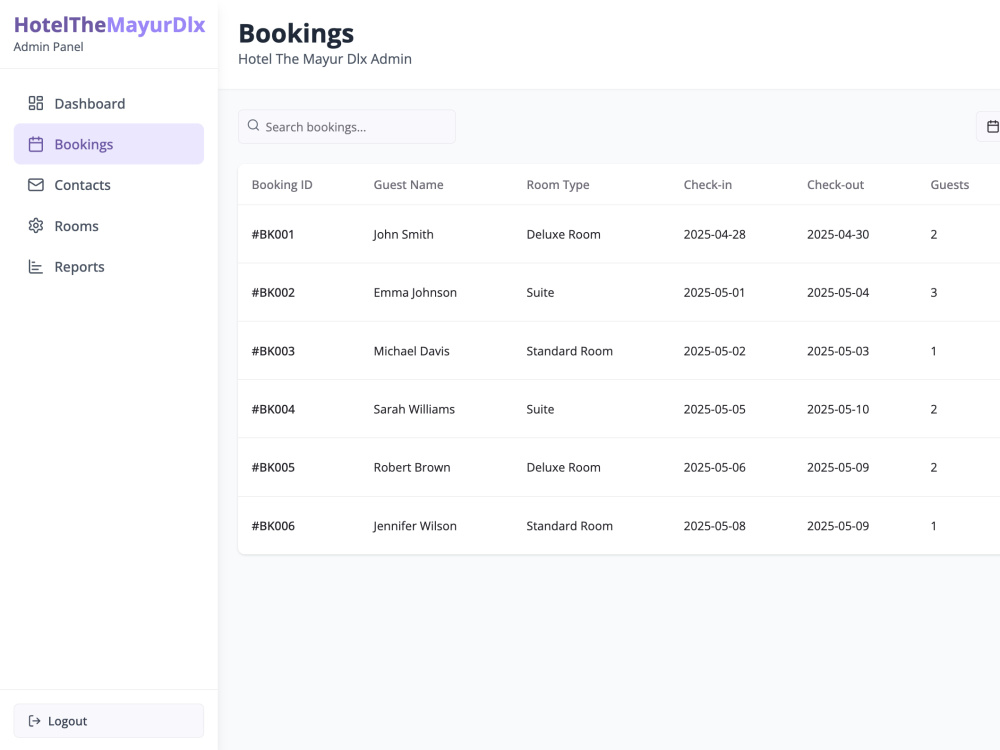The height and width of the screenshot is (750, 1000).
Task: Click Deluxe Room in John Smith's row
Action: pos(563,234)
